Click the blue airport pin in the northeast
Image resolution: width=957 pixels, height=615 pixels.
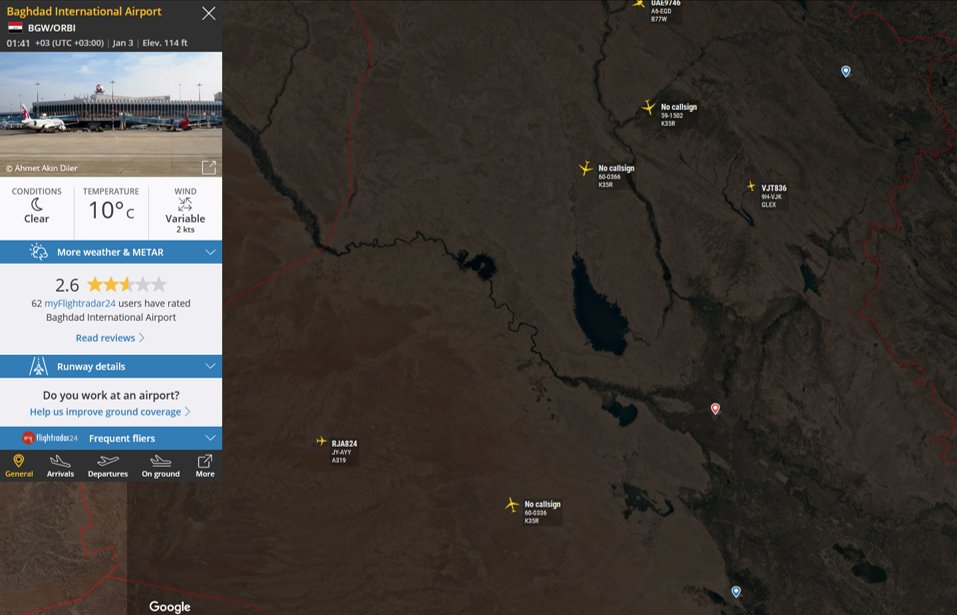(x=846, y=71)
